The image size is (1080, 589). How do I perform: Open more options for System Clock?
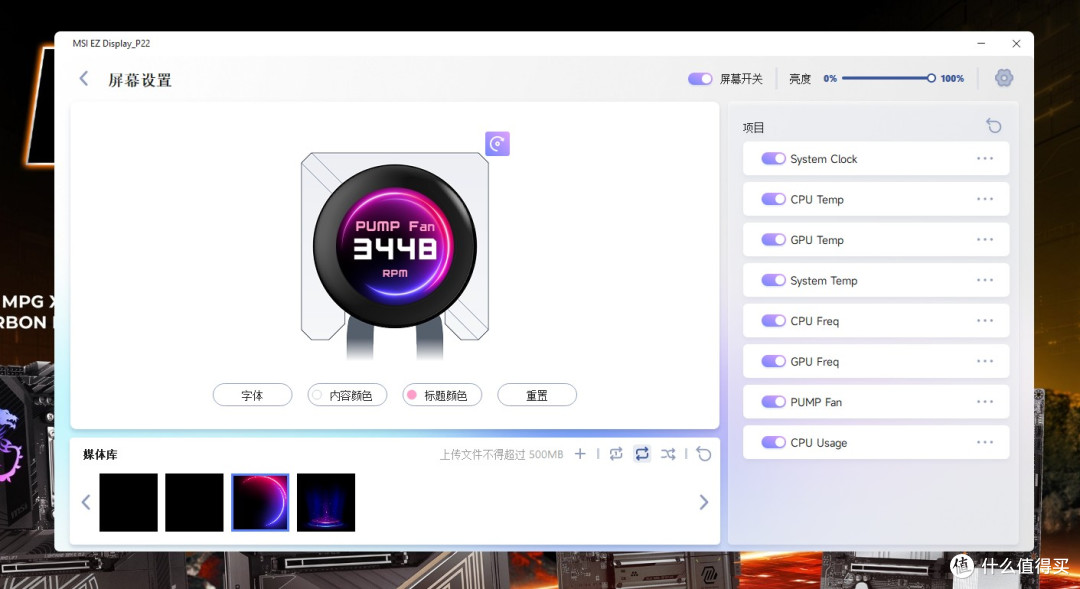(x=985, y=158)
